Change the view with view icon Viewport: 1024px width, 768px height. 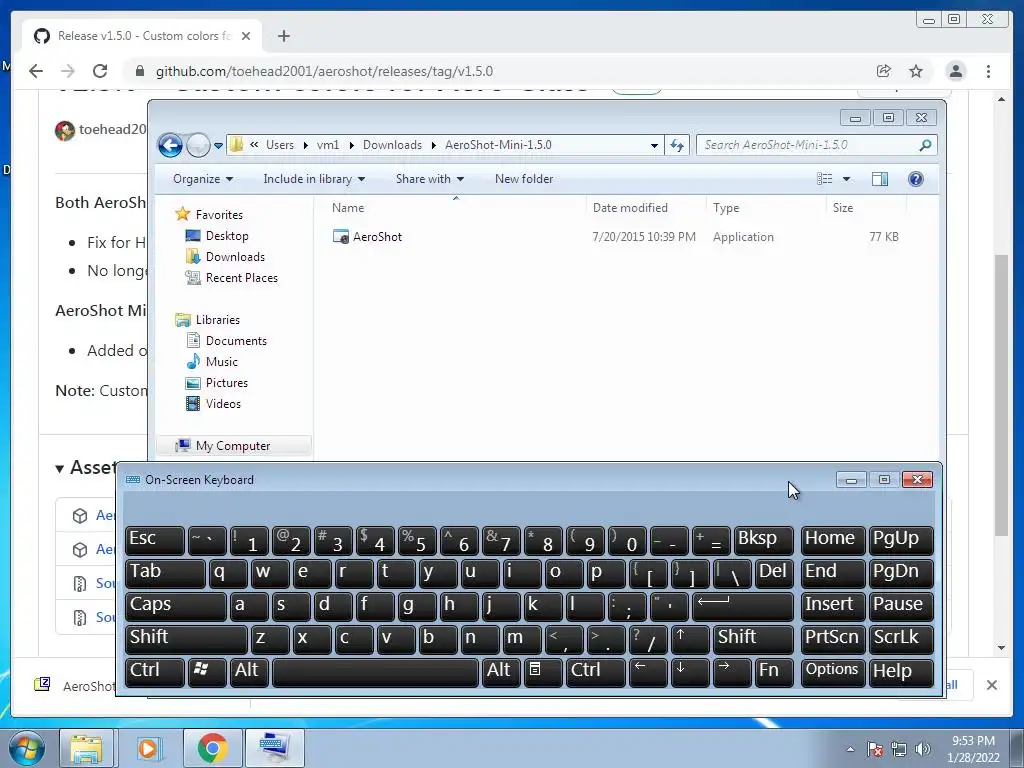(825, 179)
